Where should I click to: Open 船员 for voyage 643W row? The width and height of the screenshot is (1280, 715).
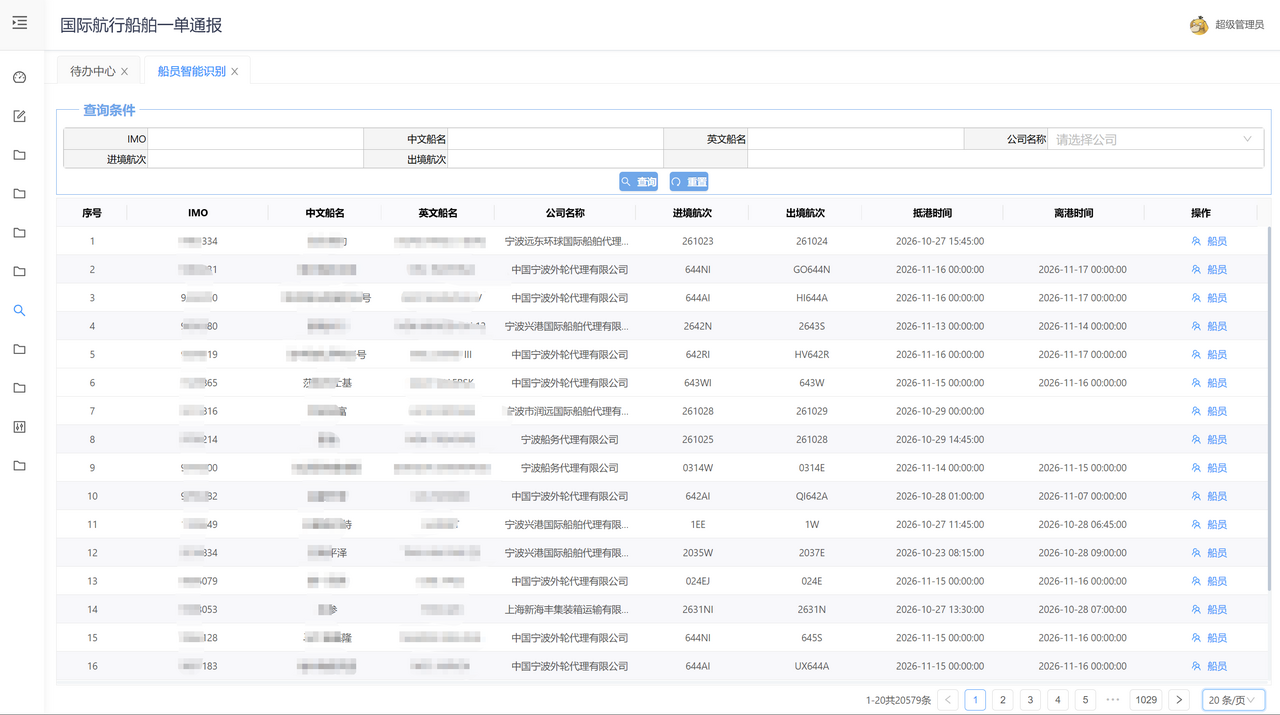(x=1209, y=383)
